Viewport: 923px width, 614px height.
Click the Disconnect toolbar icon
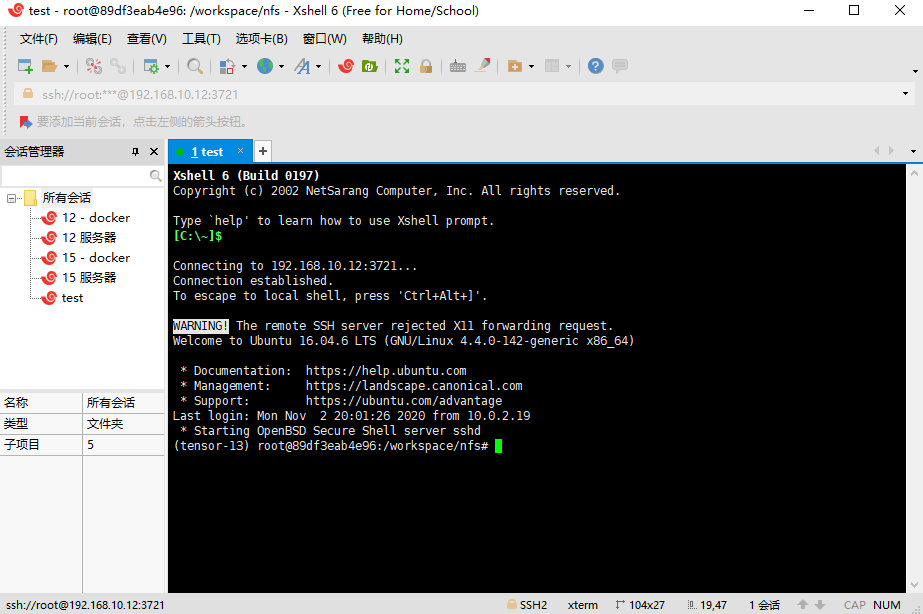coord(94,66)
